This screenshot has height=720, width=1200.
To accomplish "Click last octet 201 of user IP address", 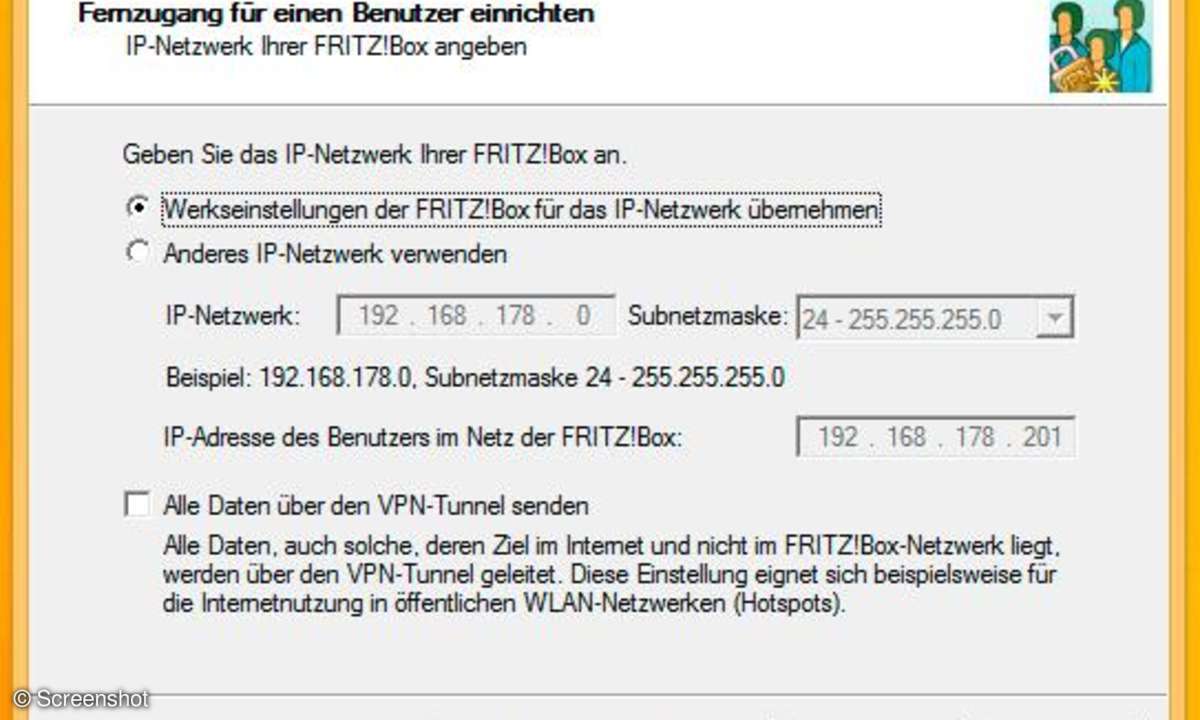I will tap(1041, 437).
